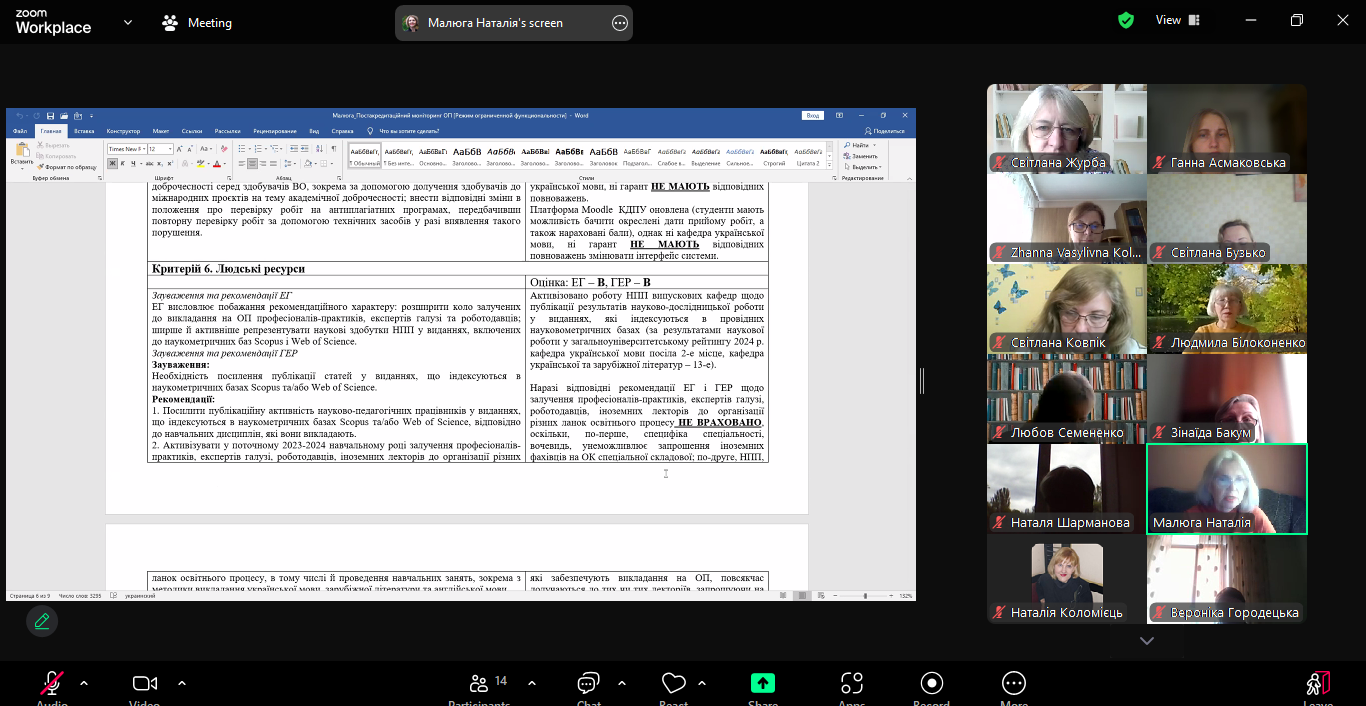Image resolution: width=1366 pixels, height=706 pixels.
Task: Toggle the Video camera button
Action: [145, 684]
